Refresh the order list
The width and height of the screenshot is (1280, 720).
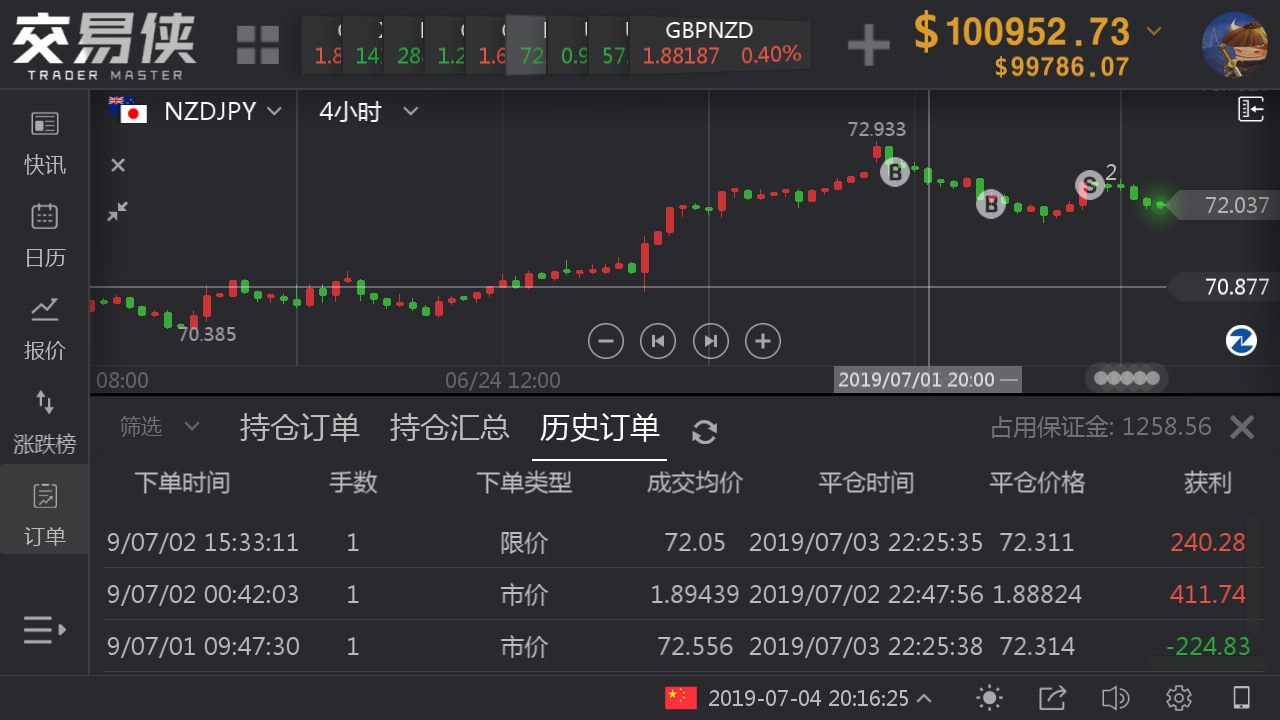704,432
